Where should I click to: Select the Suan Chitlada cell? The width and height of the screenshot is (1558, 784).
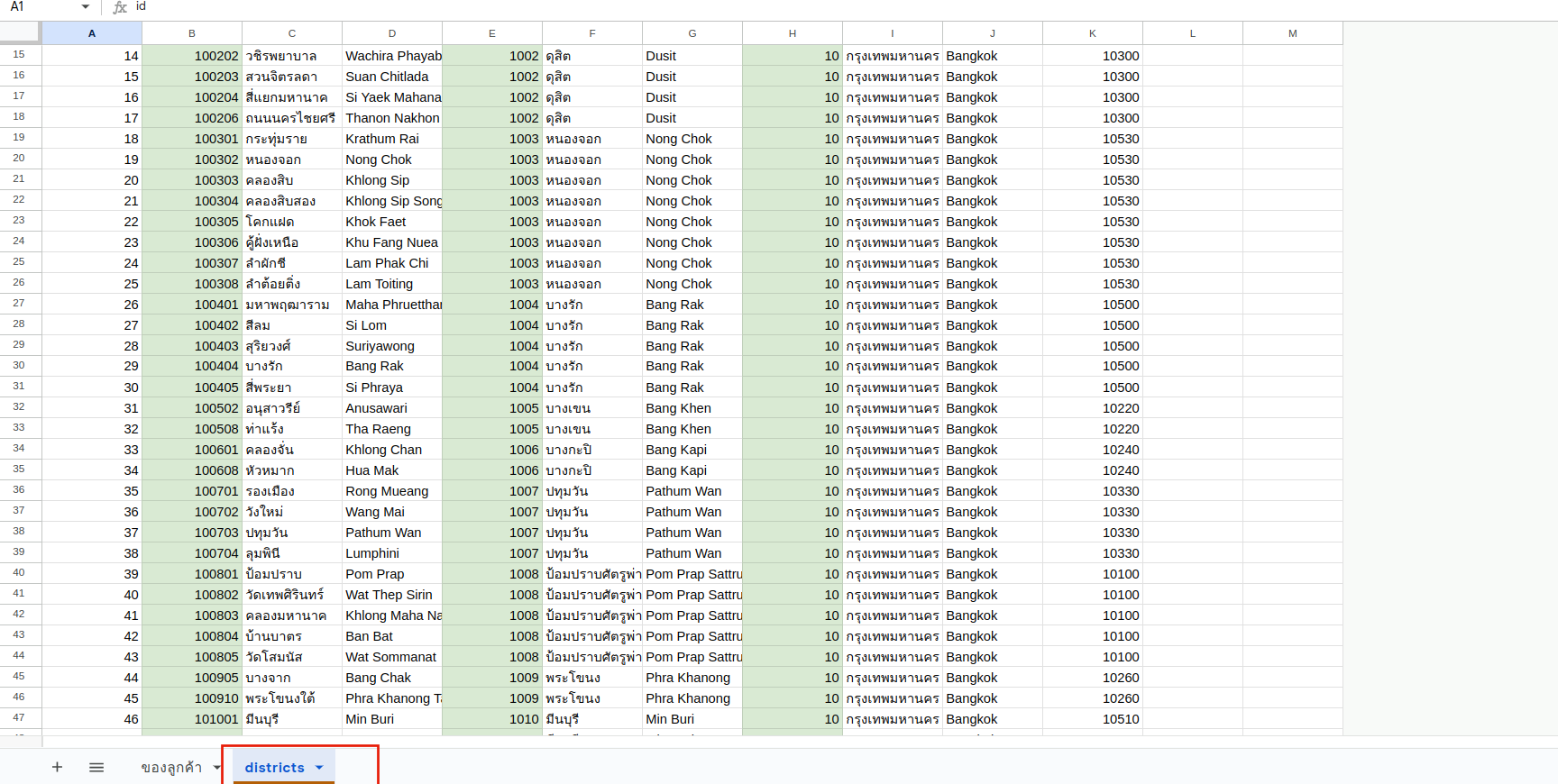pos(392,77)
